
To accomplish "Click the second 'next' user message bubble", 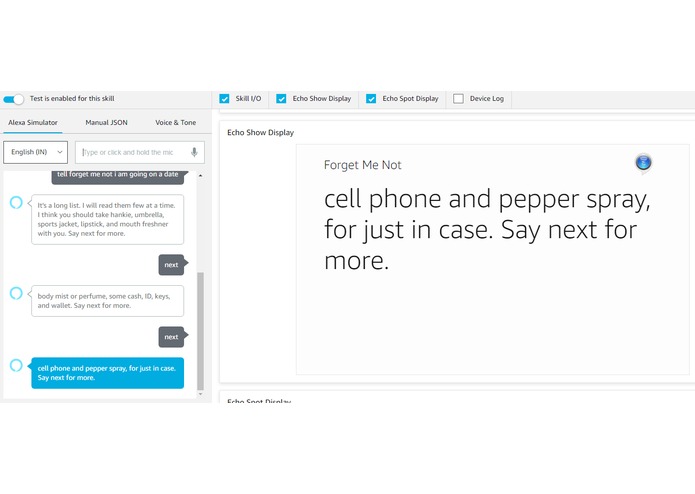I will 172,337.
